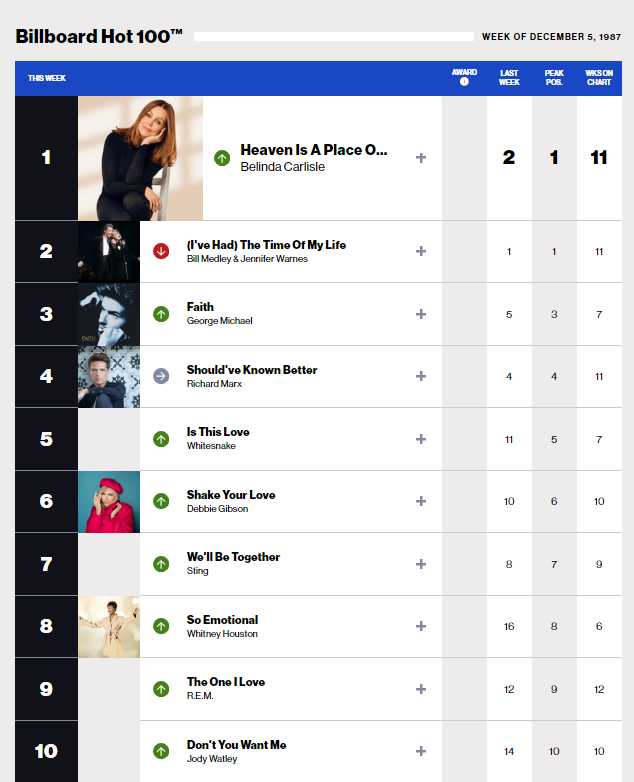Expand We'll Be Together row plus sign
Screen dimensions: 634x782
click(x=421, y=564)
